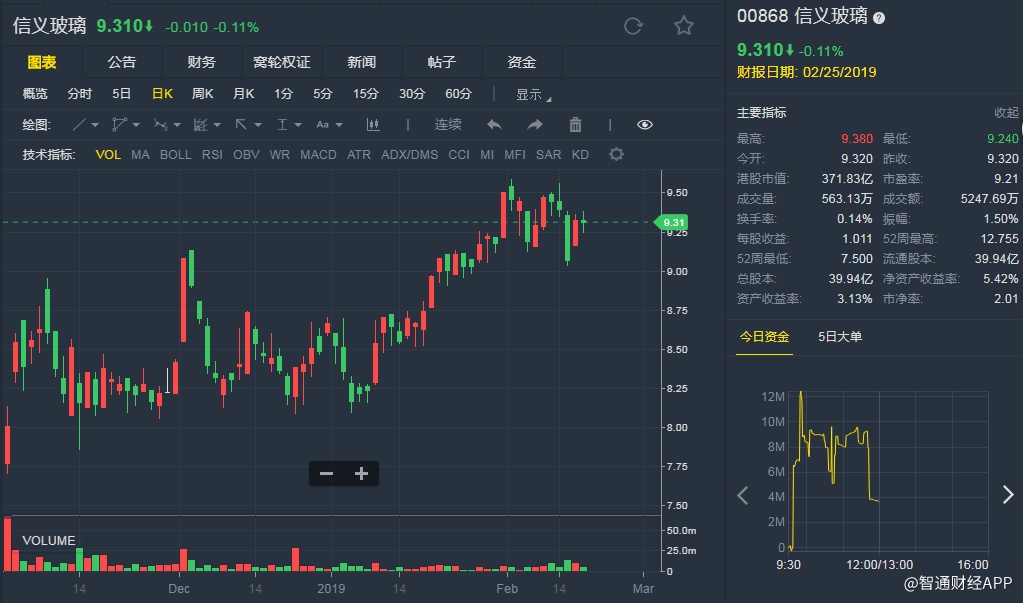Image resolution: width=1023 pixels, height=603 pixels.
Task: Enable the MACD technical indicator
Action: point(318,155)
